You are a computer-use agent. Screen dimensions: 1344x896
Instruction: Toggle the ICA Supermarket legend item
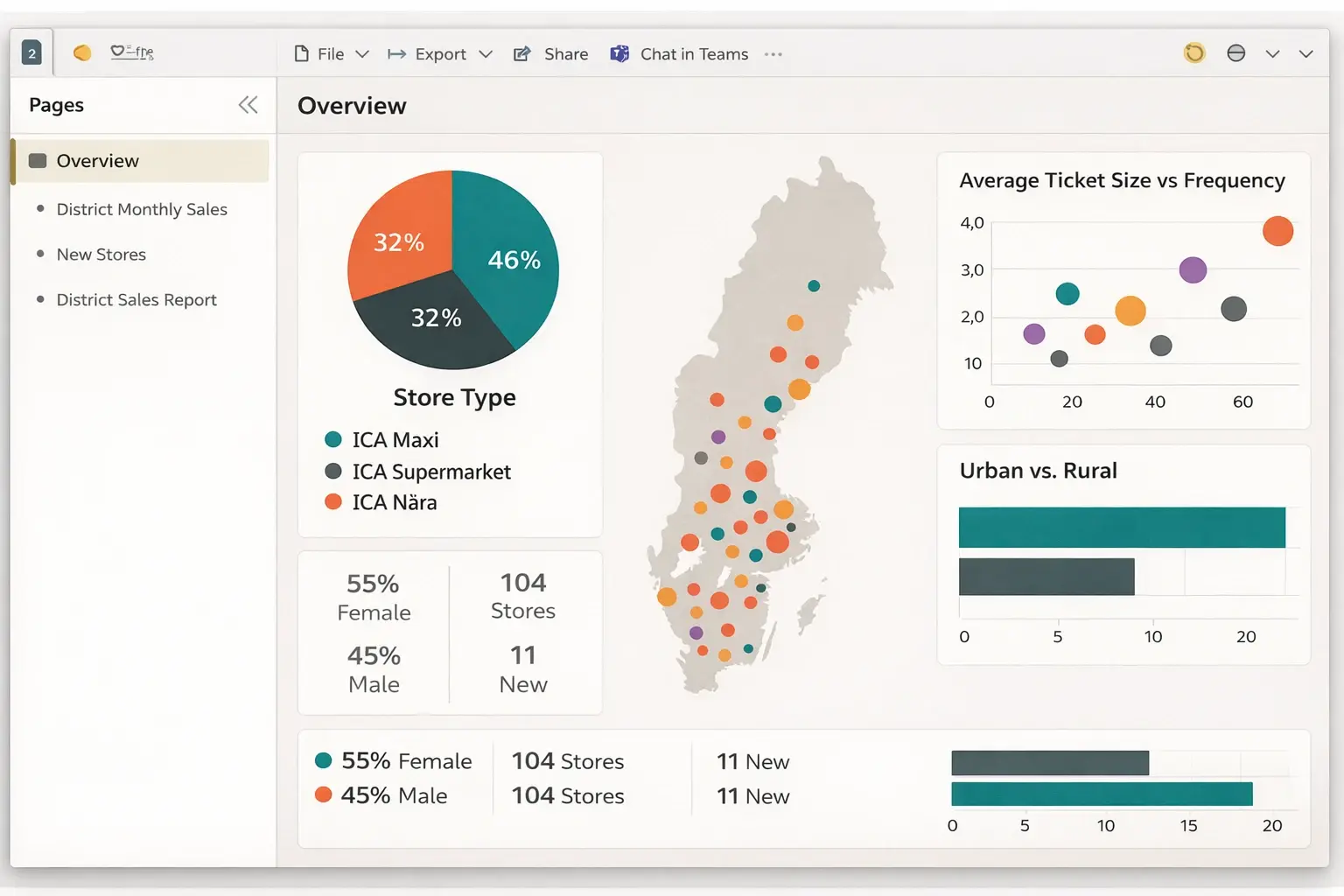click(430, 472)
